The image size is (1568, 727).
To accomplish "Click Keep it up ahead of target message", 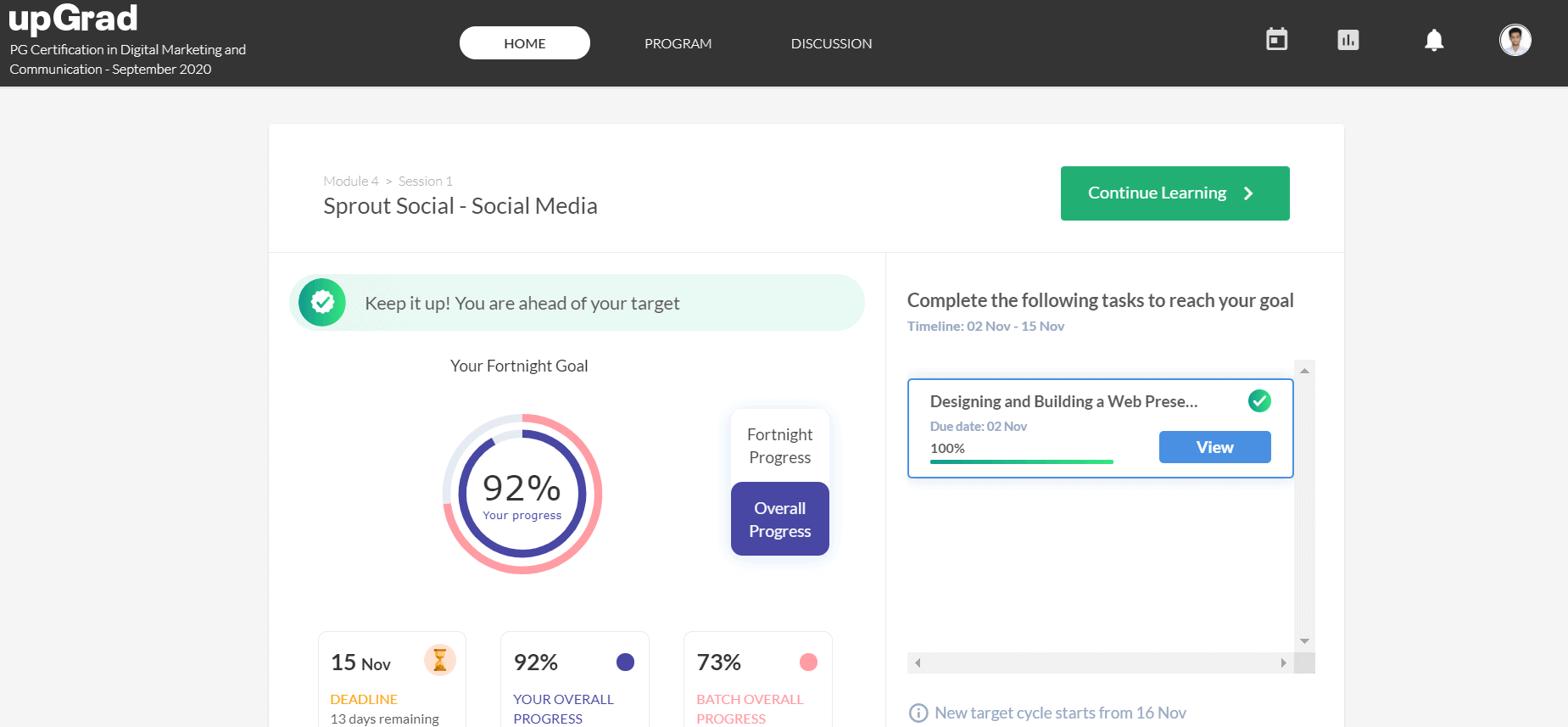I will pyautogui.click(x=522, y=303).
